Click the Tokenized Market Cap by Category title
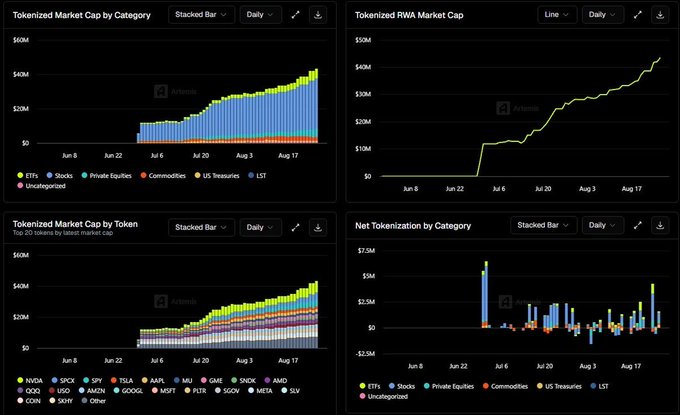 (x=82, y=15)
